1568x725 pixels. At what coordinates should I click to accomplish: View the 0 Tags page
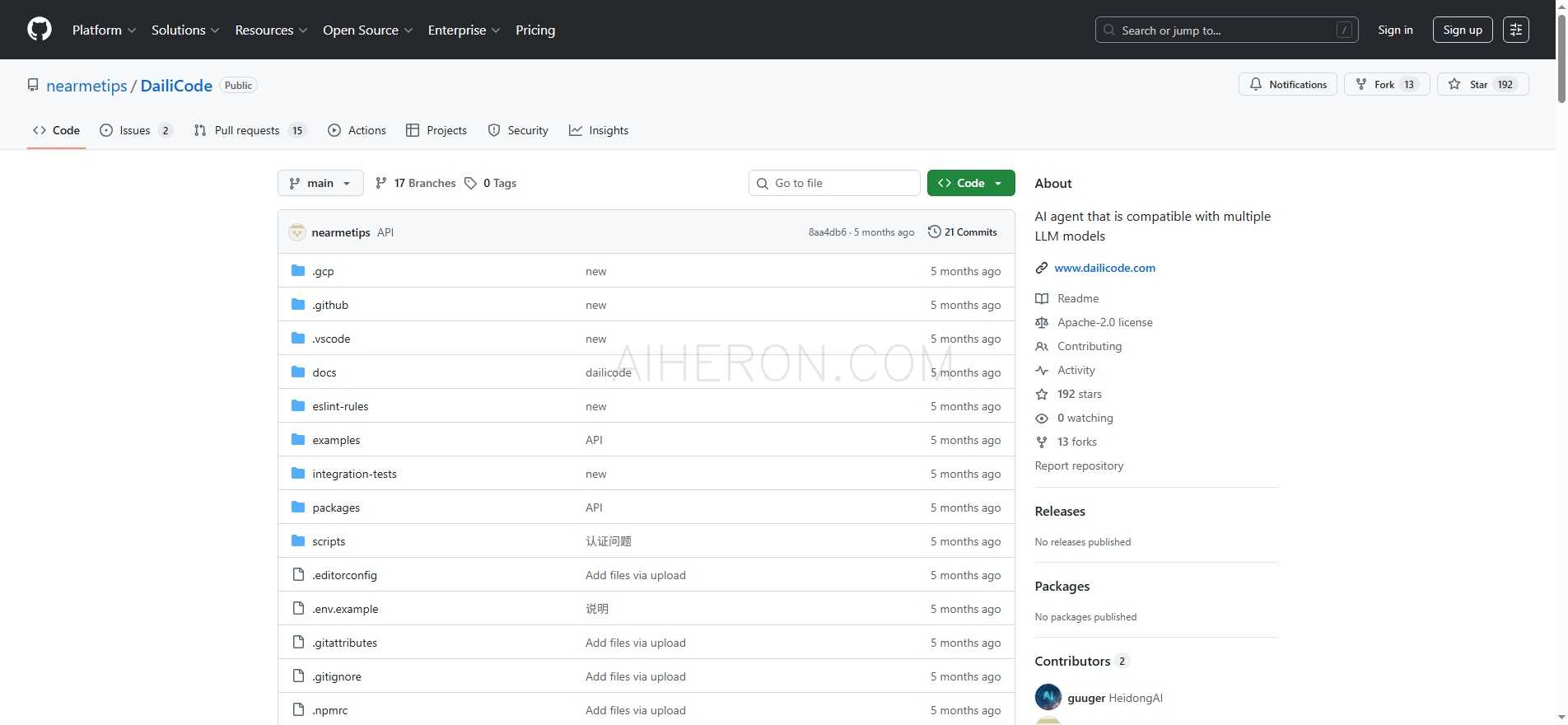(x=491, y=183)
